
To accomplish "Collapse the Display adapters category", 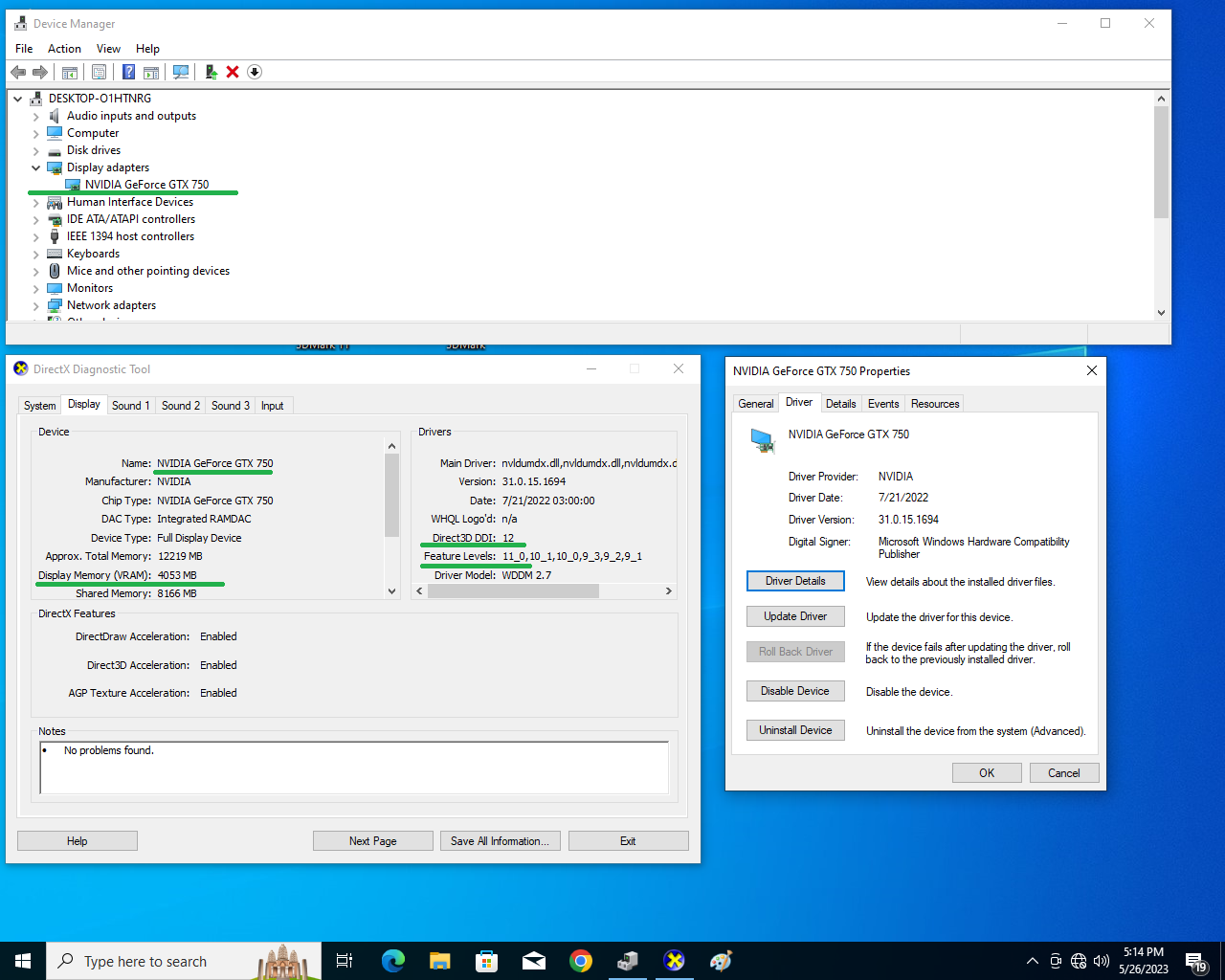I will coord(36,167).
